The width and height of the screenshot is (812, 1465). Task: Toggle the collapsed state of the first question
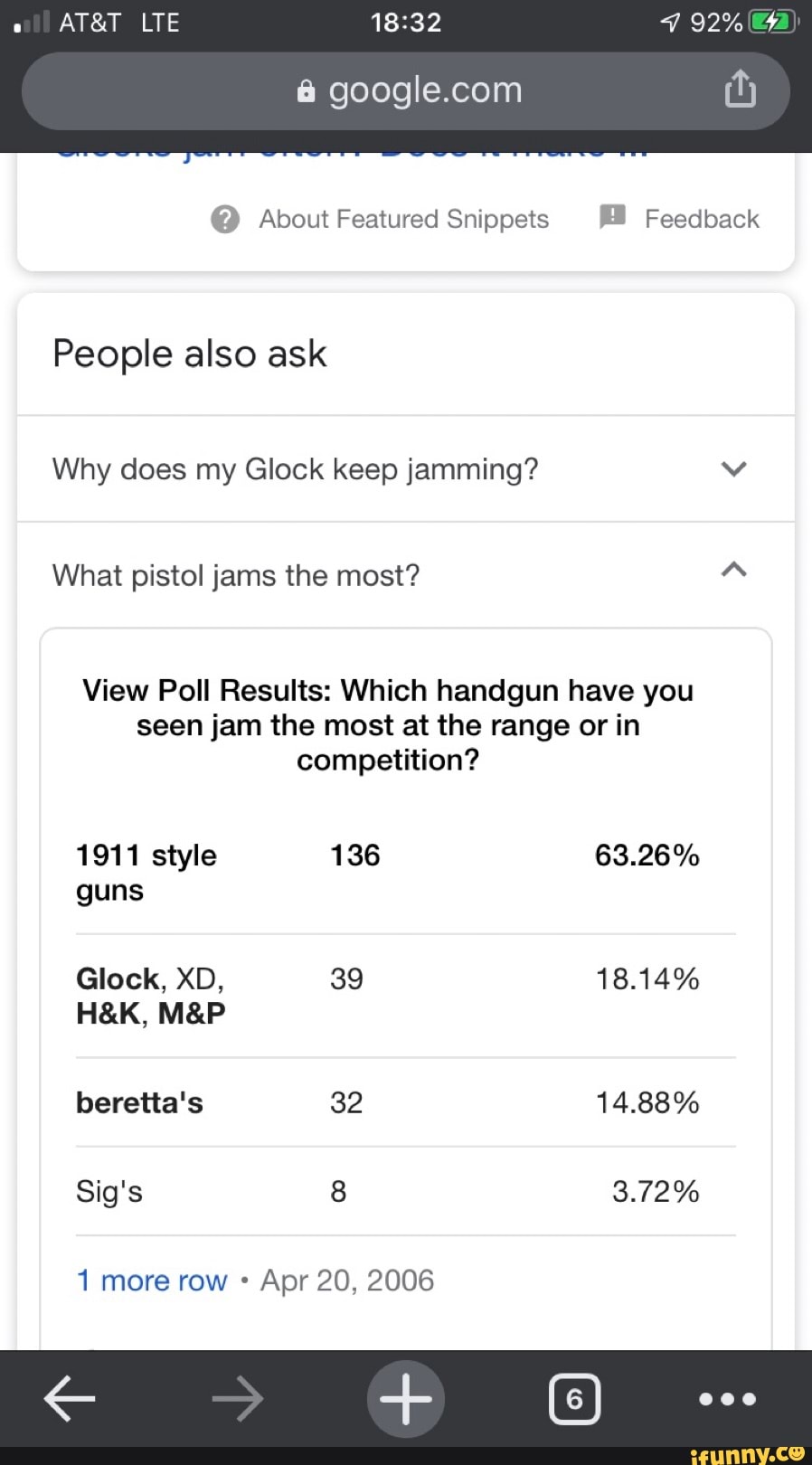pos(734,468)
